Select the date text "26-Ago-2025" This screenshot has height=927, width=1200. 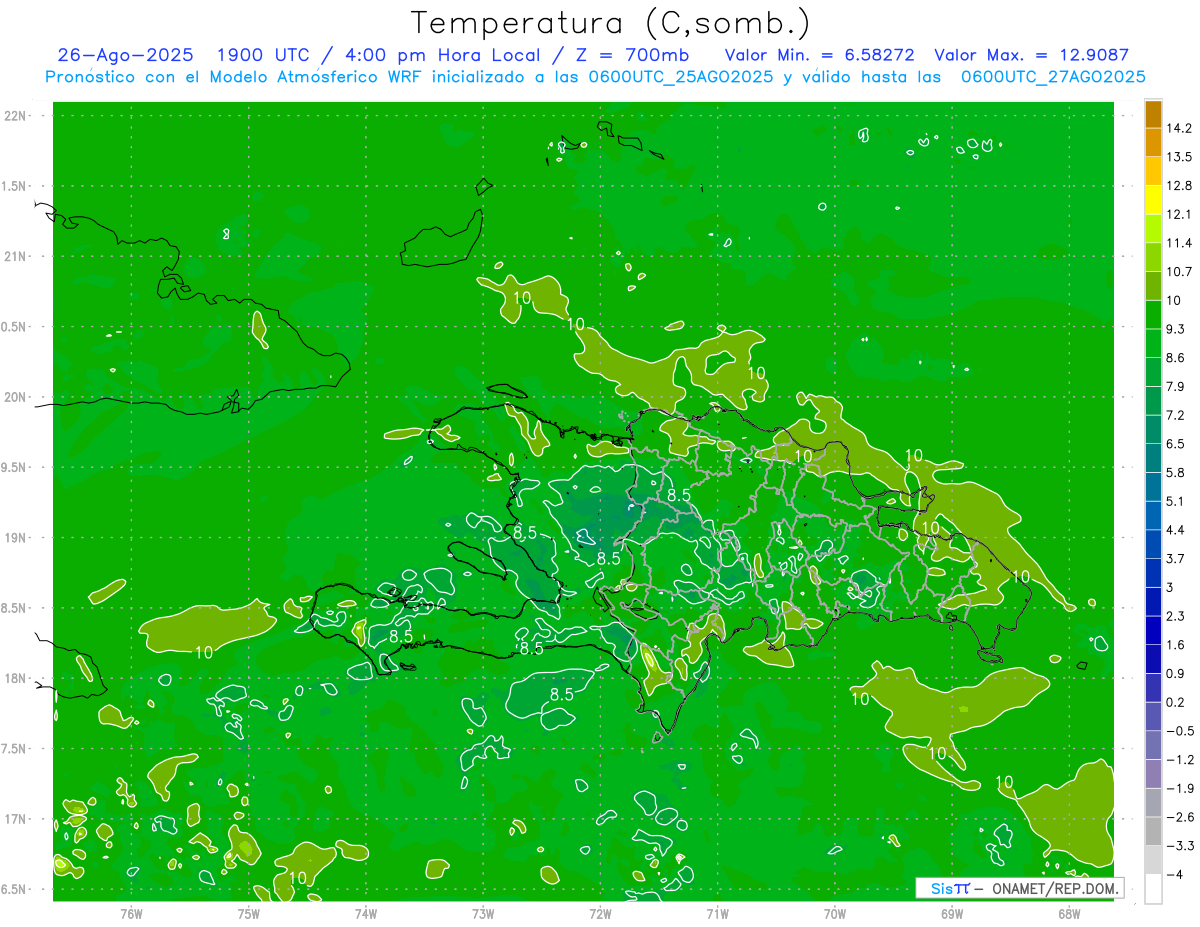[126, 55]
